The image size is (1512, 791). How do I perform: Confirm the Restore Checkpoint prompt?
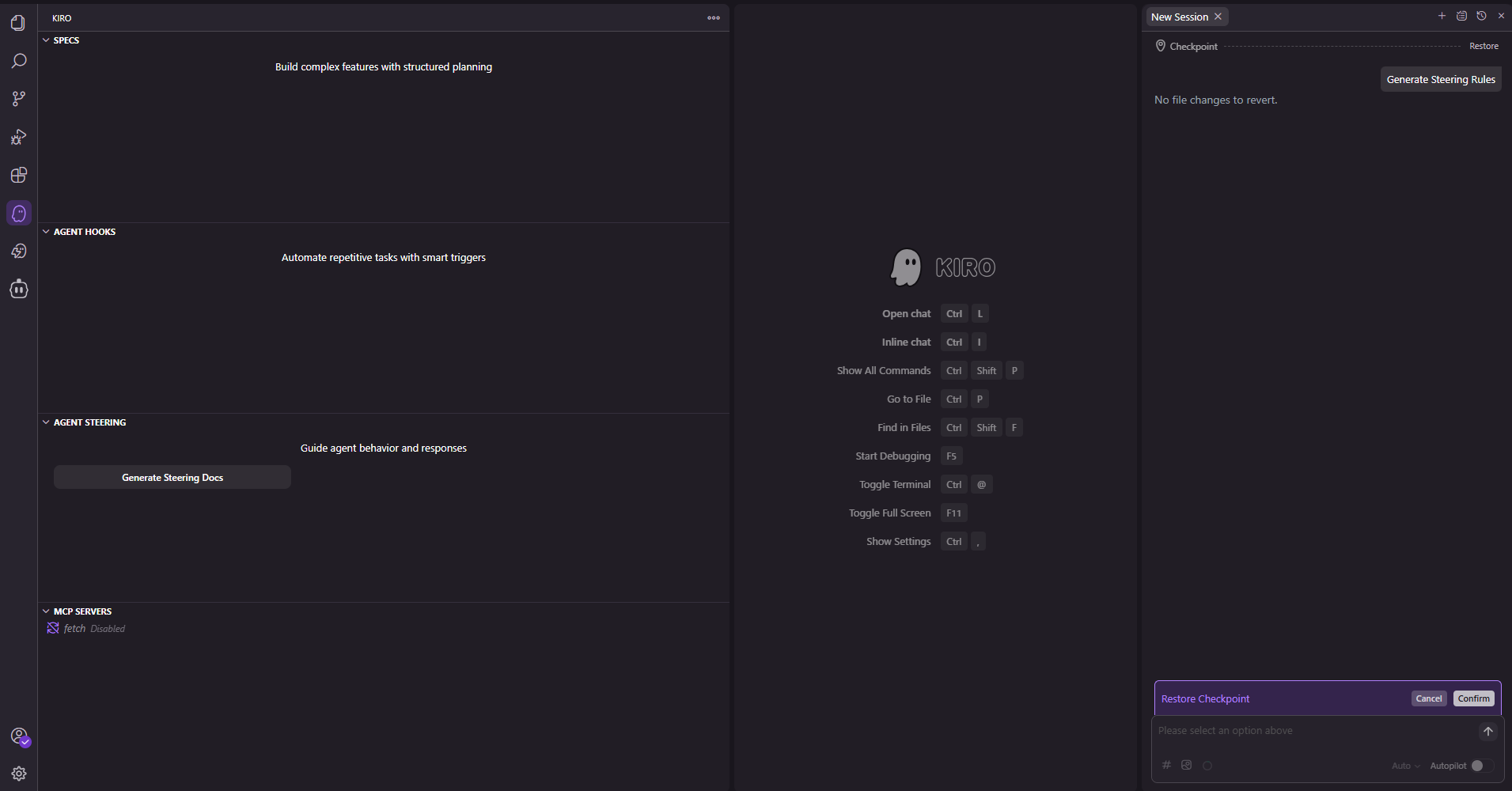tap(1473, 698)
